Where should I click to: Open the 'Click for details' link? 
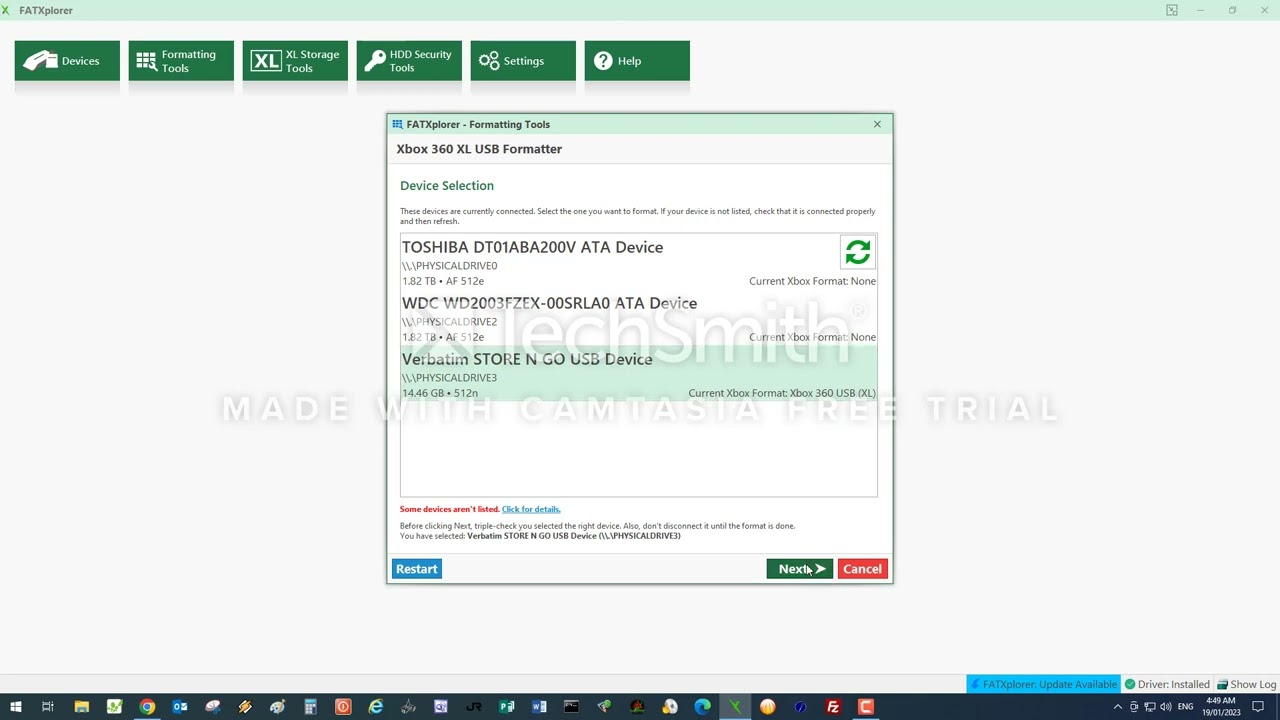[x=531, y=509]
